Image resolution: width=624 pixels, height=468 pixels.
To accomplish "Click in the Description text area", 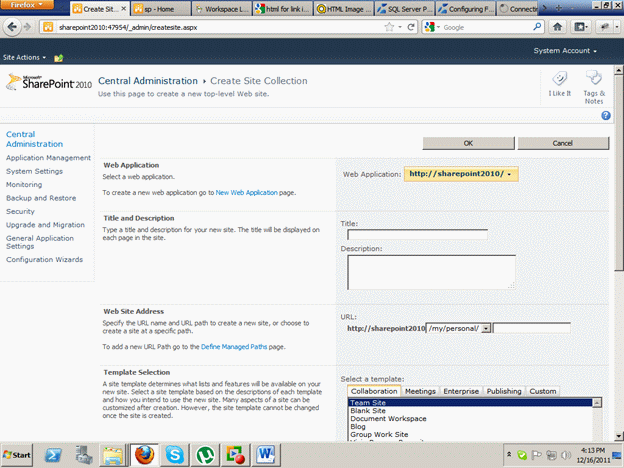I will click(x=431, y=272).
